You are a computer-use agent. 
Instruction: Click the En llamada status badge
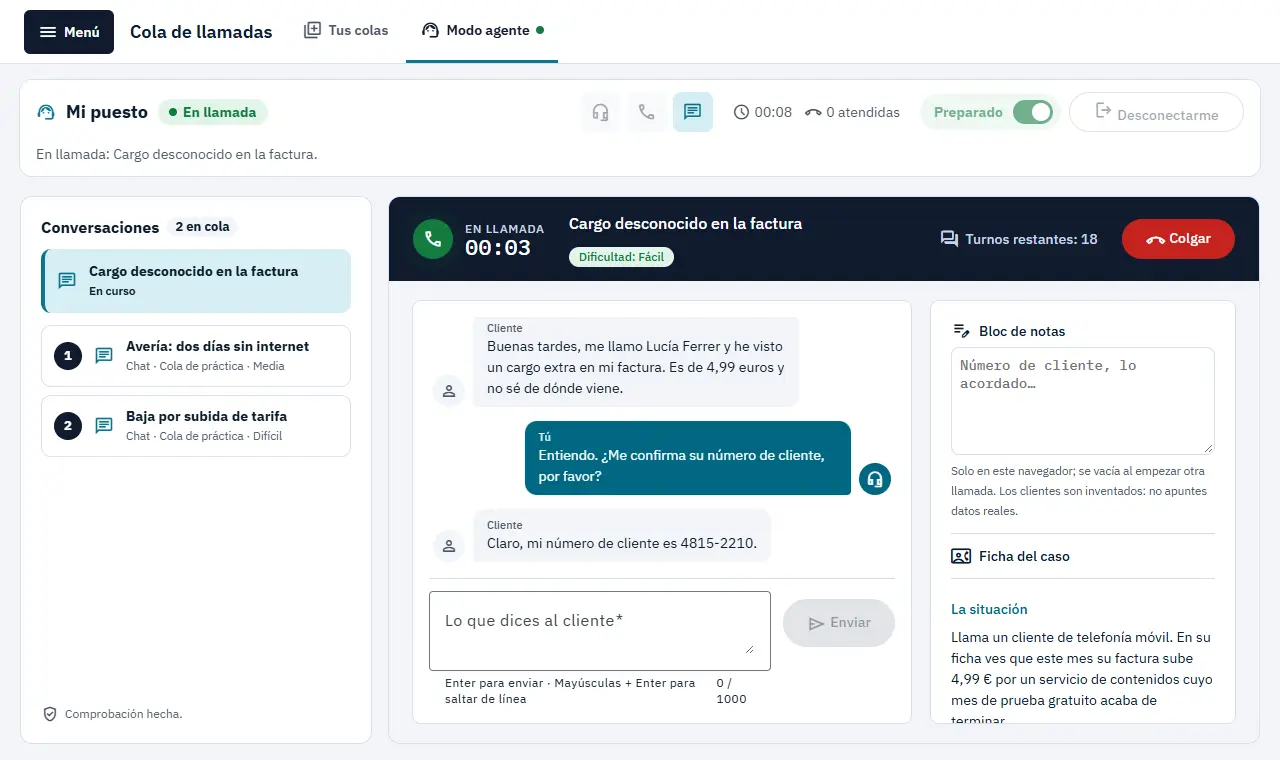(213, 112)
